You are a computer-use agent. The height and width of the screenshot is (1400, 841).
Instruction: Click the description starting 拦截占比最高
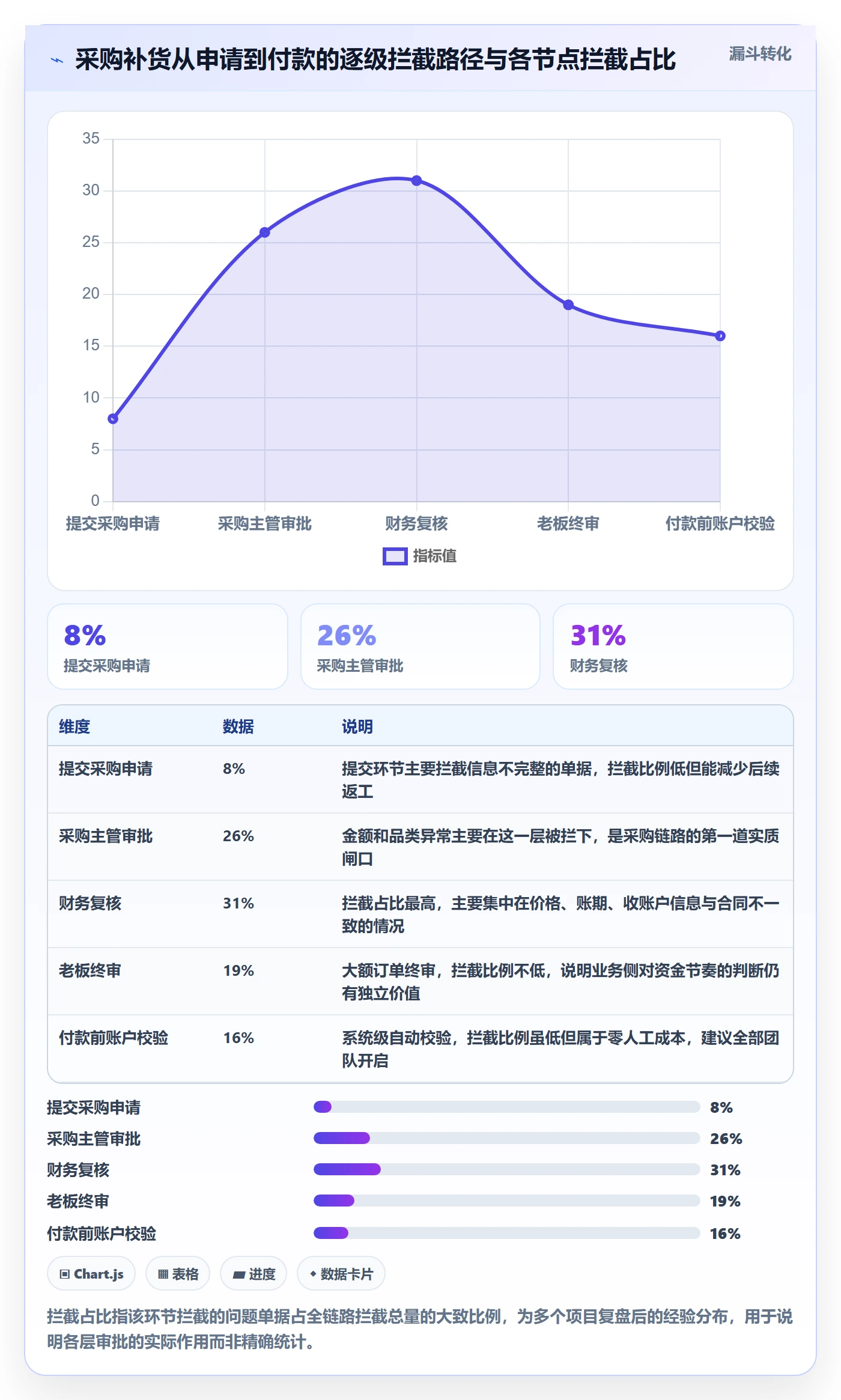(x=560, y=915)
